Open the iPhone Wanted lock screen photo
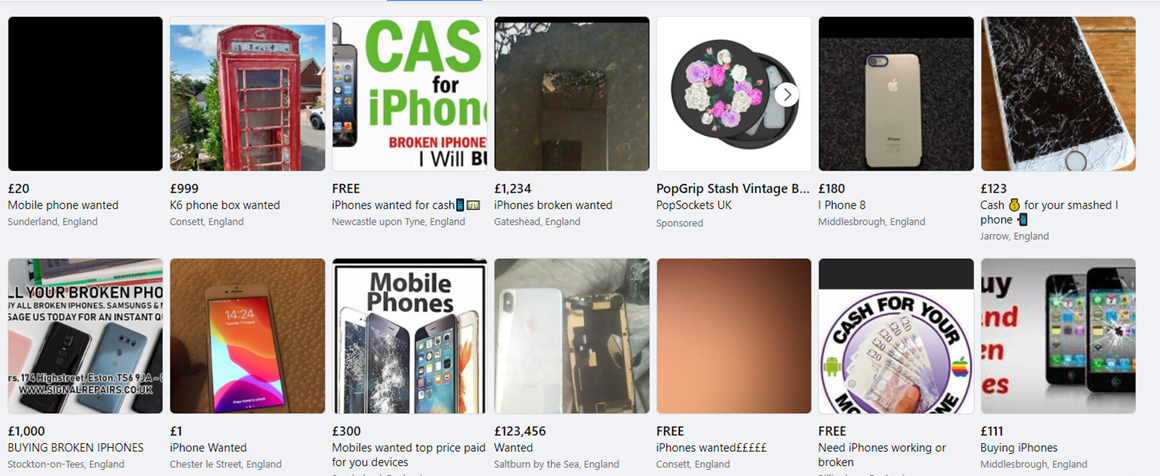 point(248,336)
